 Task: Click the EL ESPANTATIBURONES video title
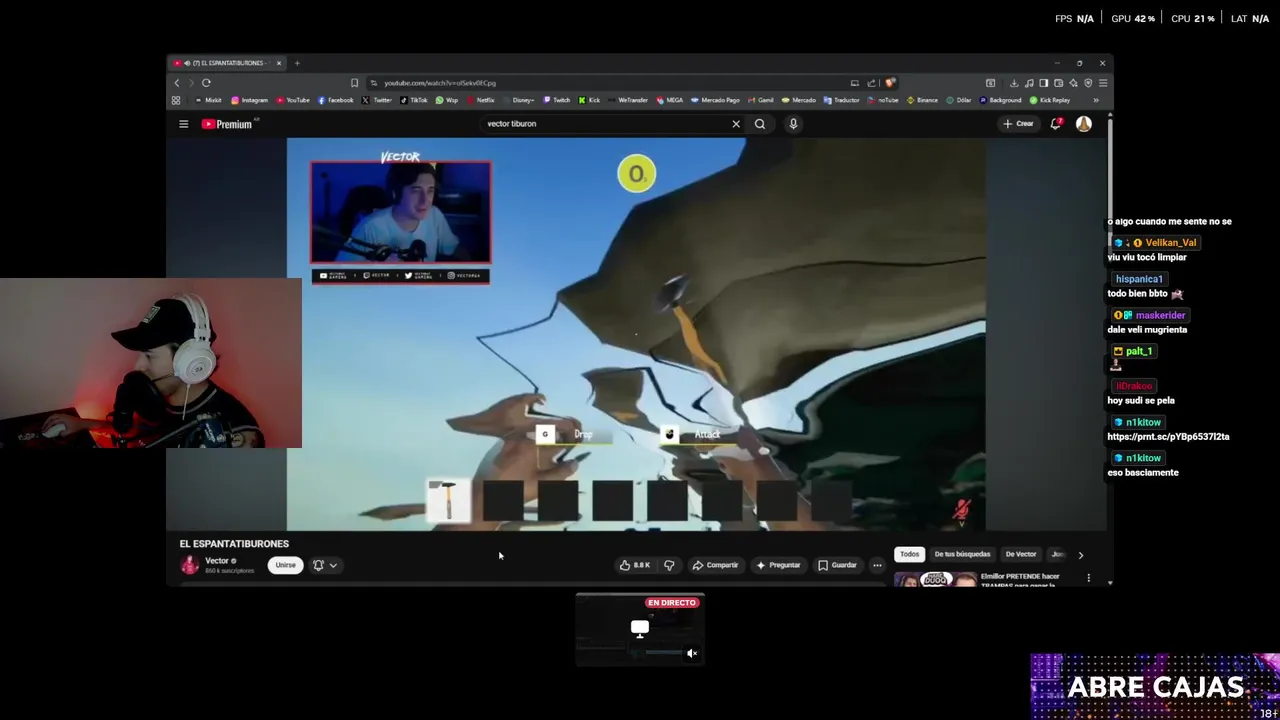[234, 544]
